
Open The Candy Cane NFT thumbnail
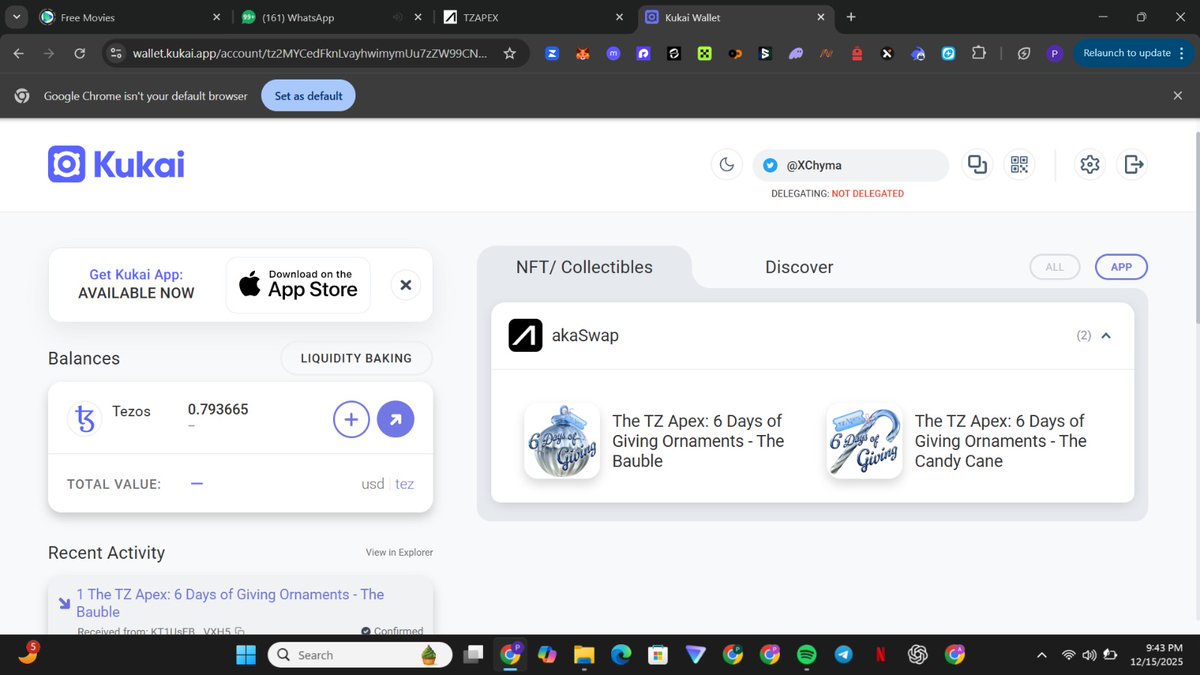point(865,441)
